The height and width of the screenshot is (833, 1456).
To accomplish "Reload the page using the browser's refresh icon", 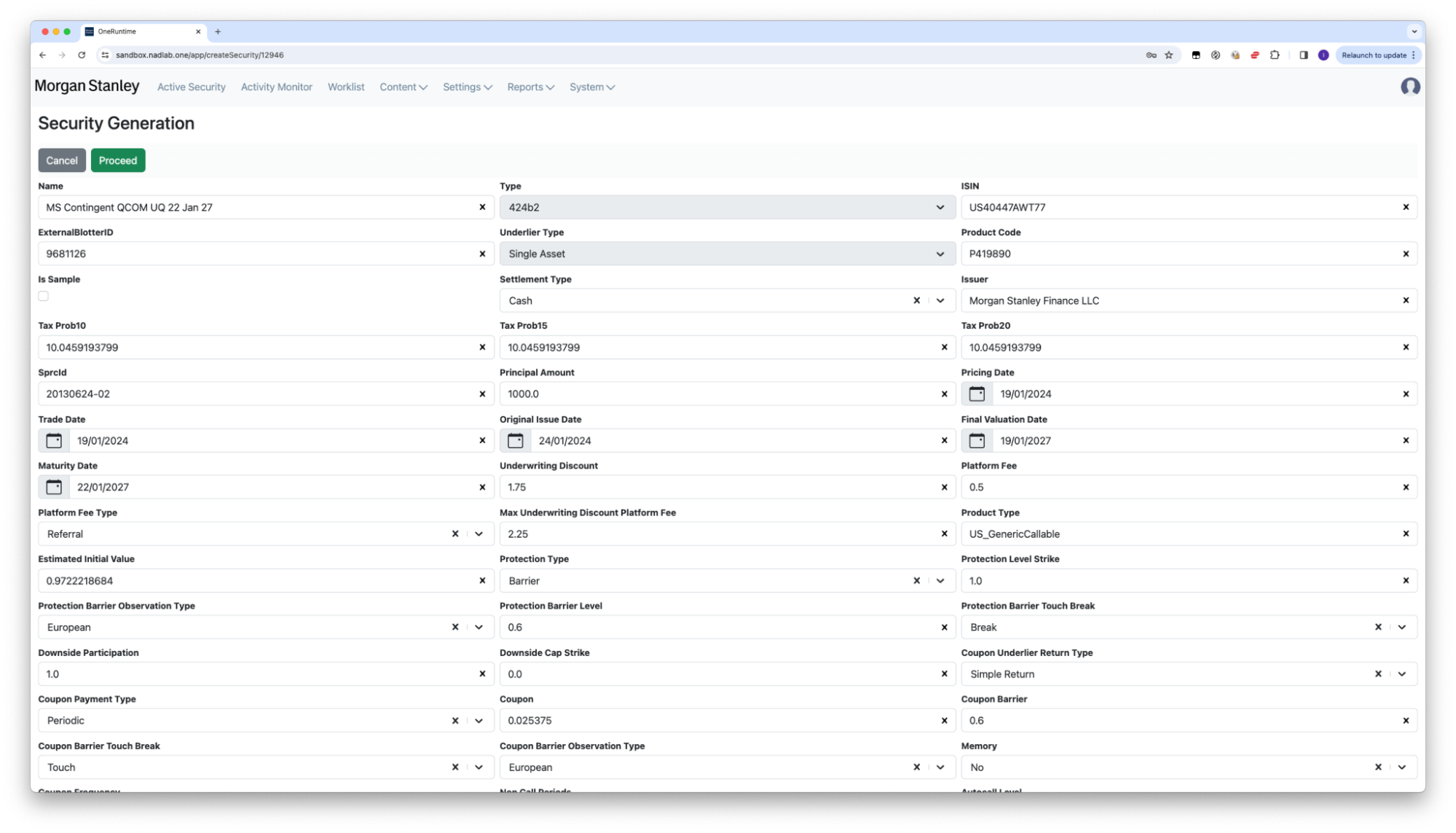I will (82, 55).
